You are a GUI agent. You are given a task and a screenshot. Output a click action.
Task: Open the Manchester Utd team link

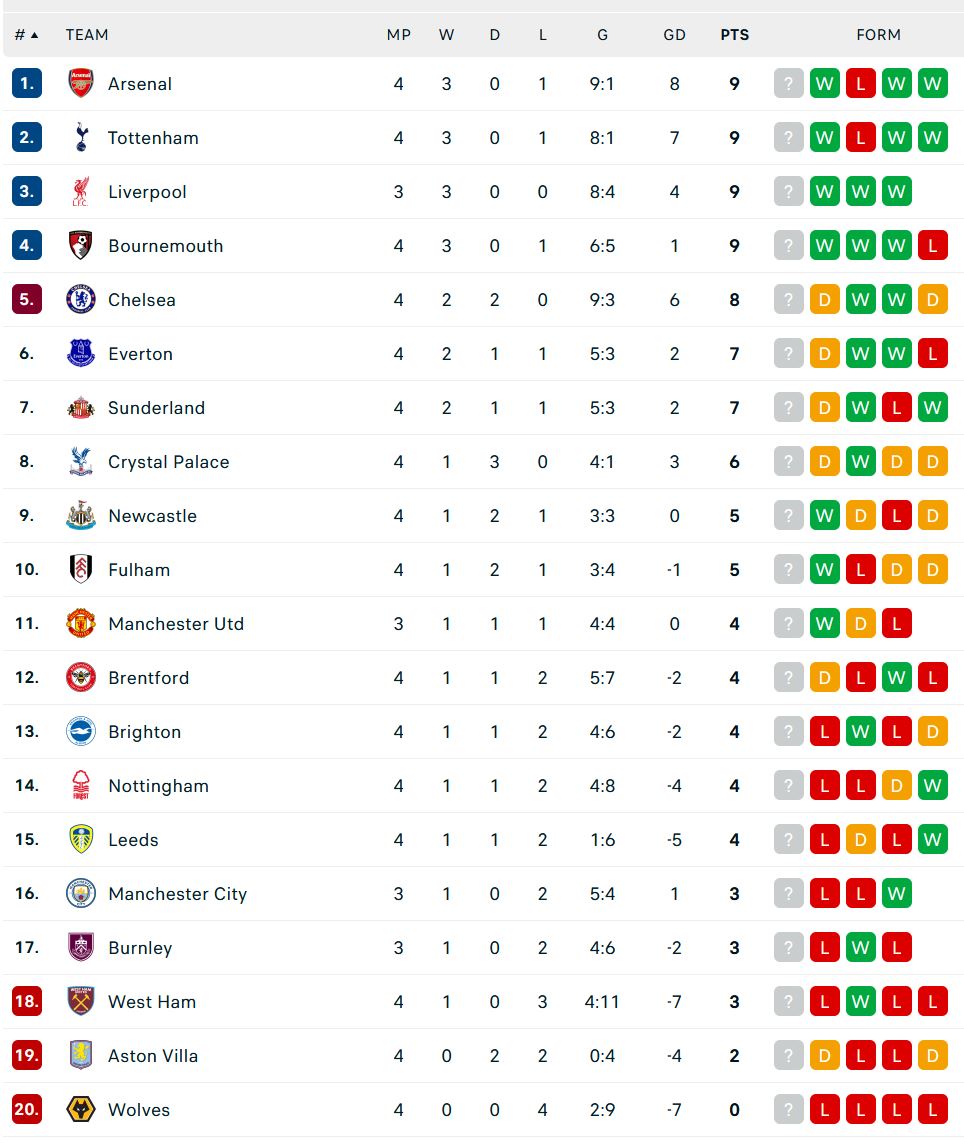coord(176,624)
